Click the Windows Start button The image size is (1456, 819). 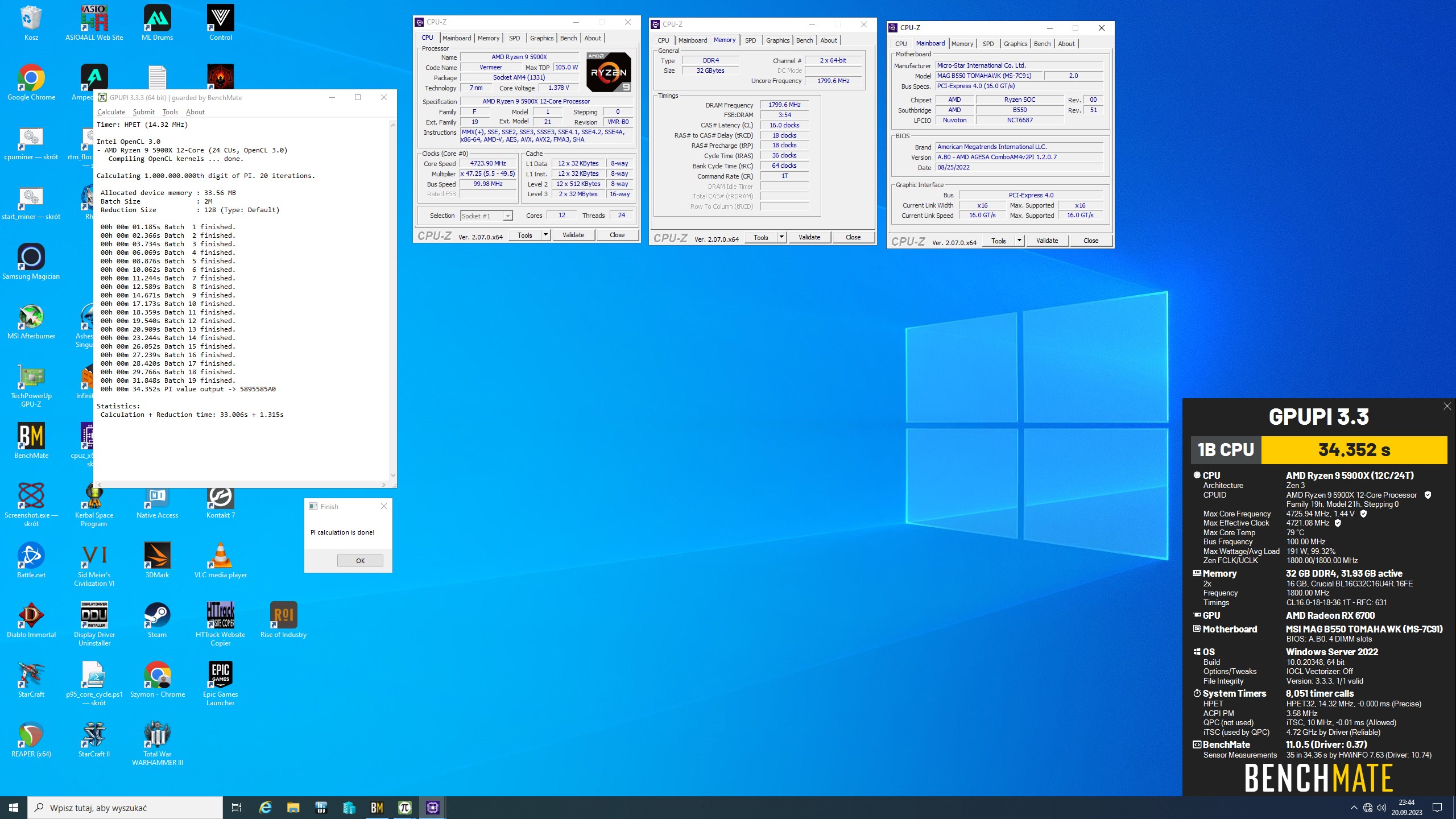(14, 808)
